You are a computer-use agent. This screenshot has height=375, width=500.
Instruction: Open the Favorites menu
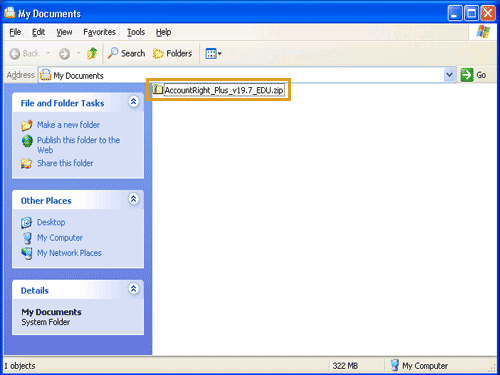pyautogui.click(x=99, y=32)
